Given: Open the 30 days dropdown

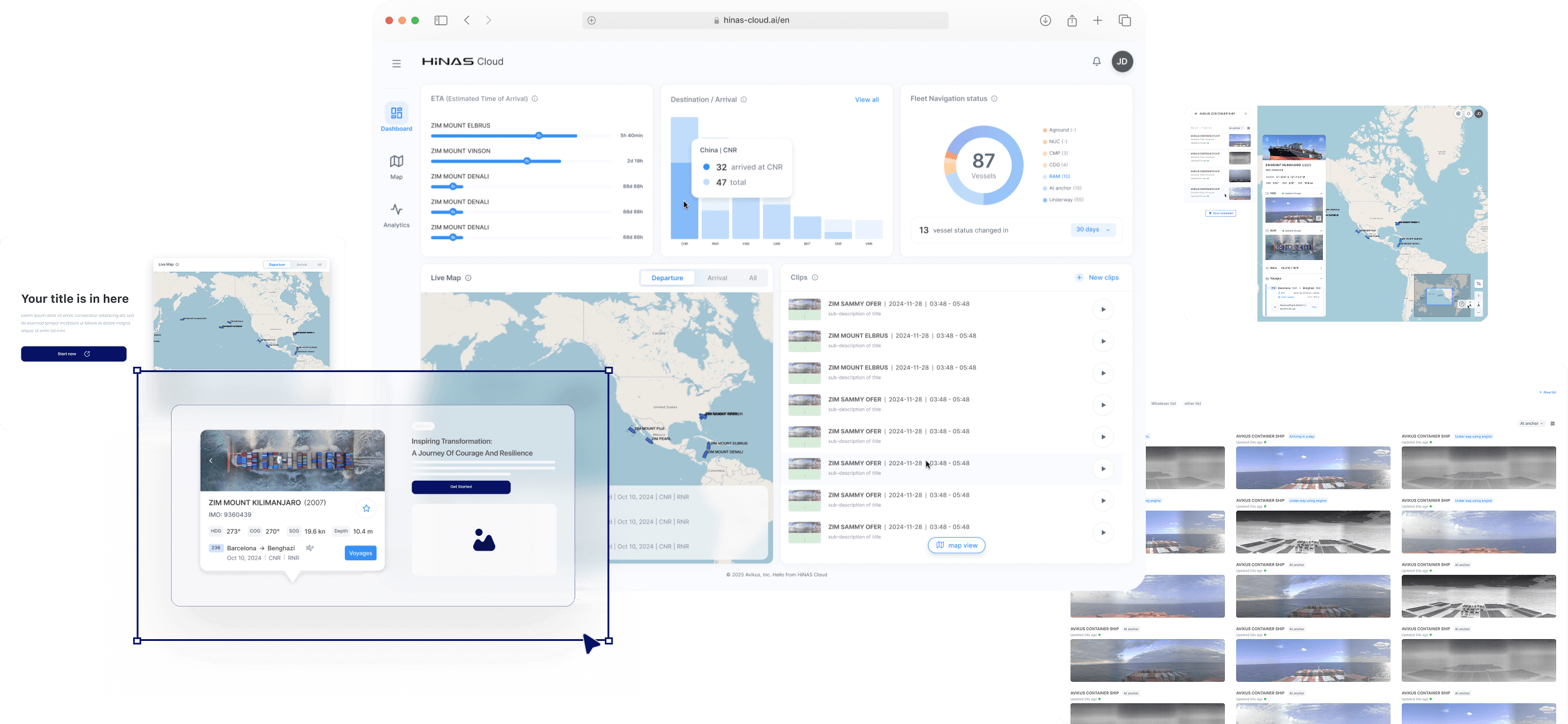Looking at the screenshot, I should coord(1093,230).
